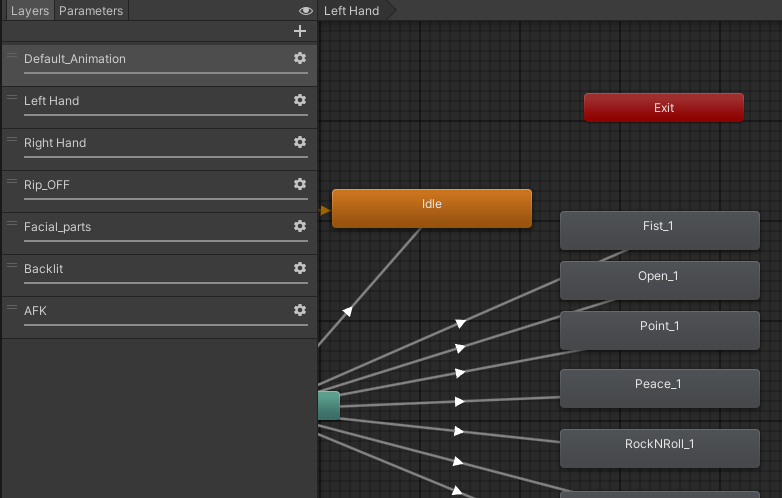Click the Left Hand breadcrumb
The height and width of the screenshot is (498, 782).
[352, 10]
